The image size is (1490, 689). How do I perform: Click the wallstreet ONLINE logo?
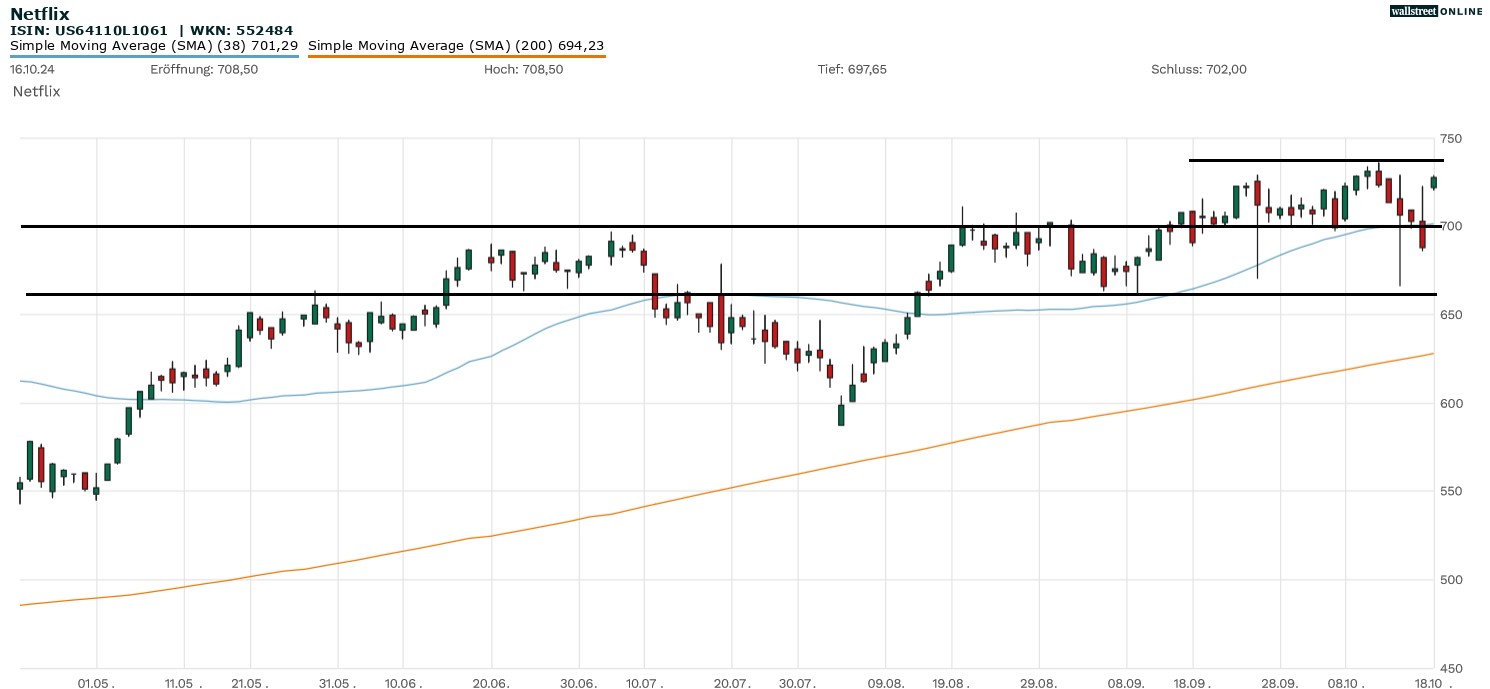[x=1436, y=11]
